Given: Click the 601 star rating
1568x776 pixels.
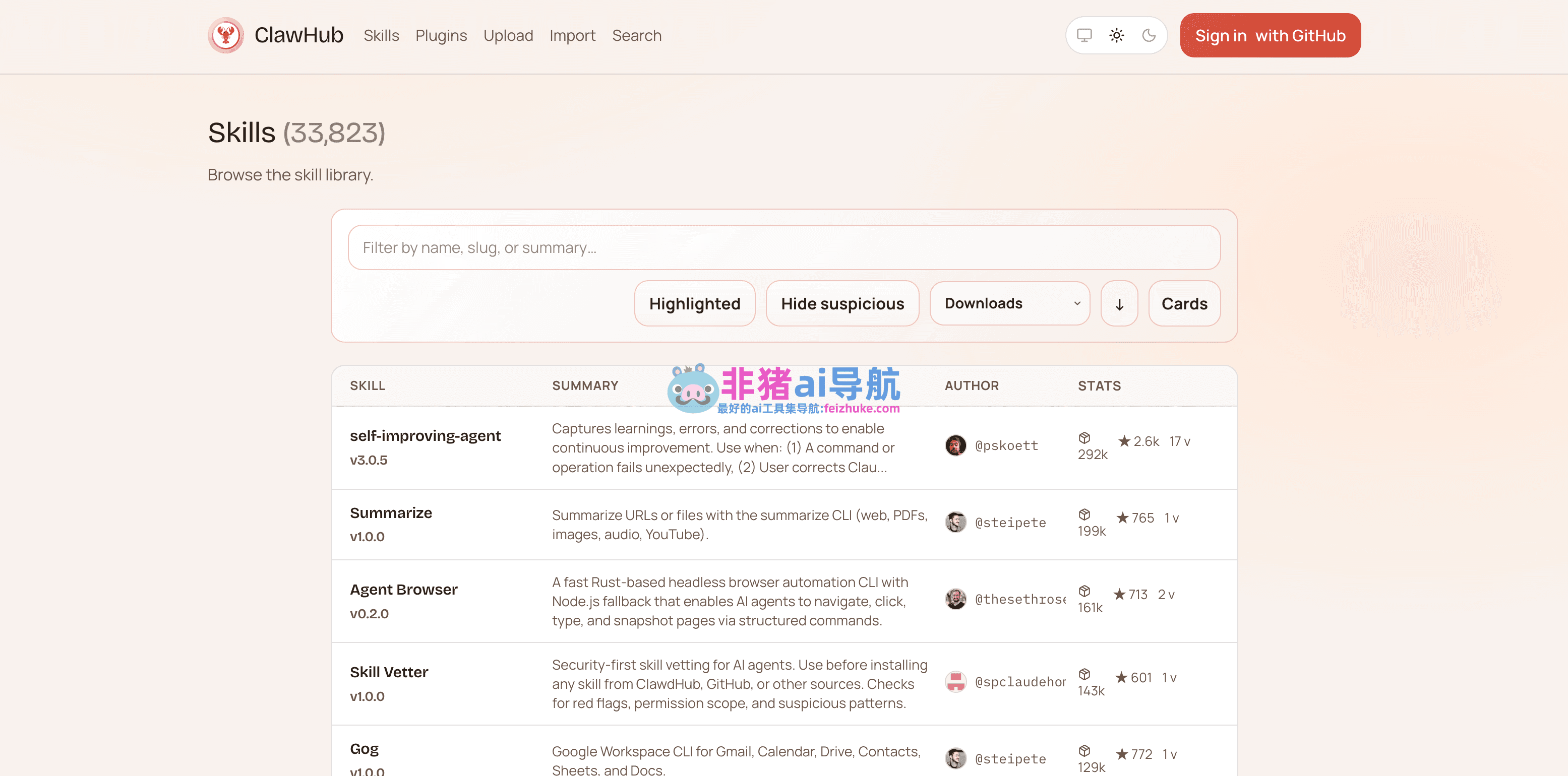Looking at the screenshot, I should [1133, 677].
